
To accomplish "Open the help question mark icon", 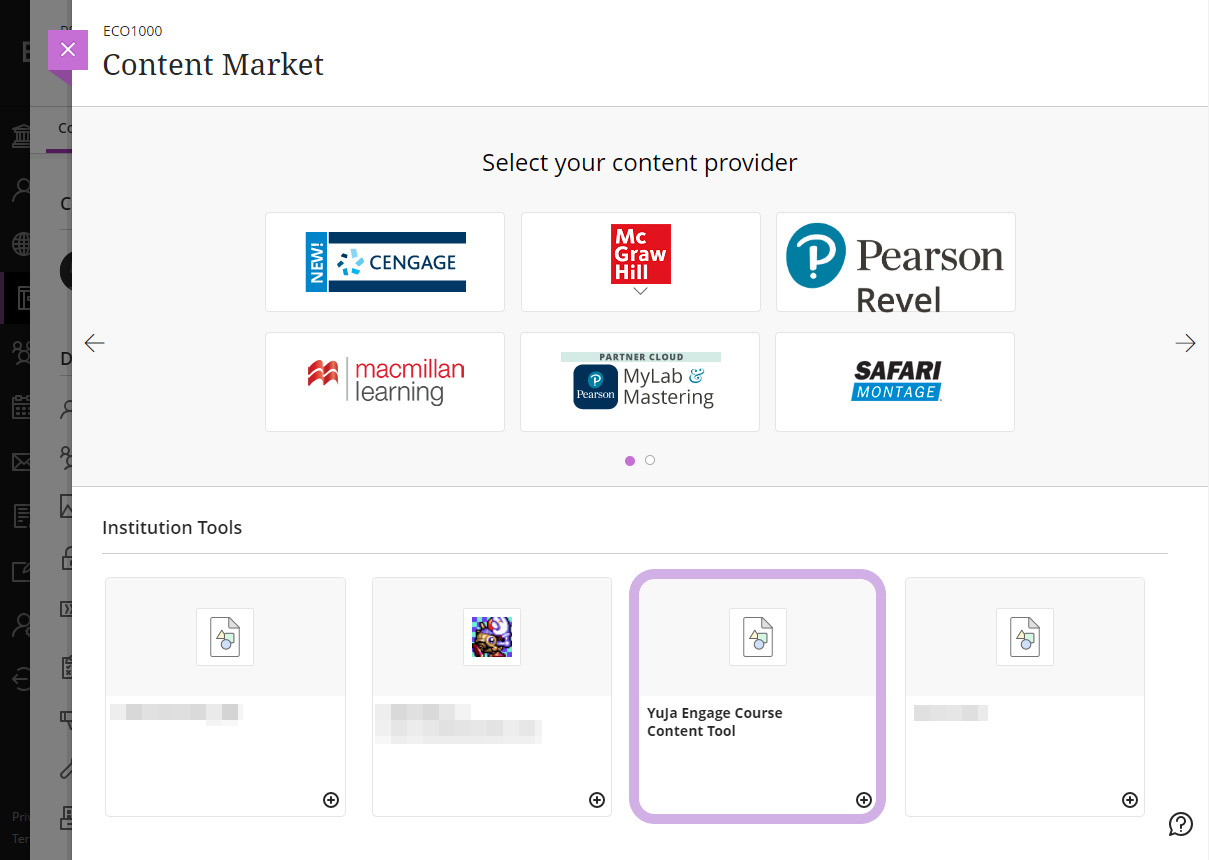I will point(1181,824).
